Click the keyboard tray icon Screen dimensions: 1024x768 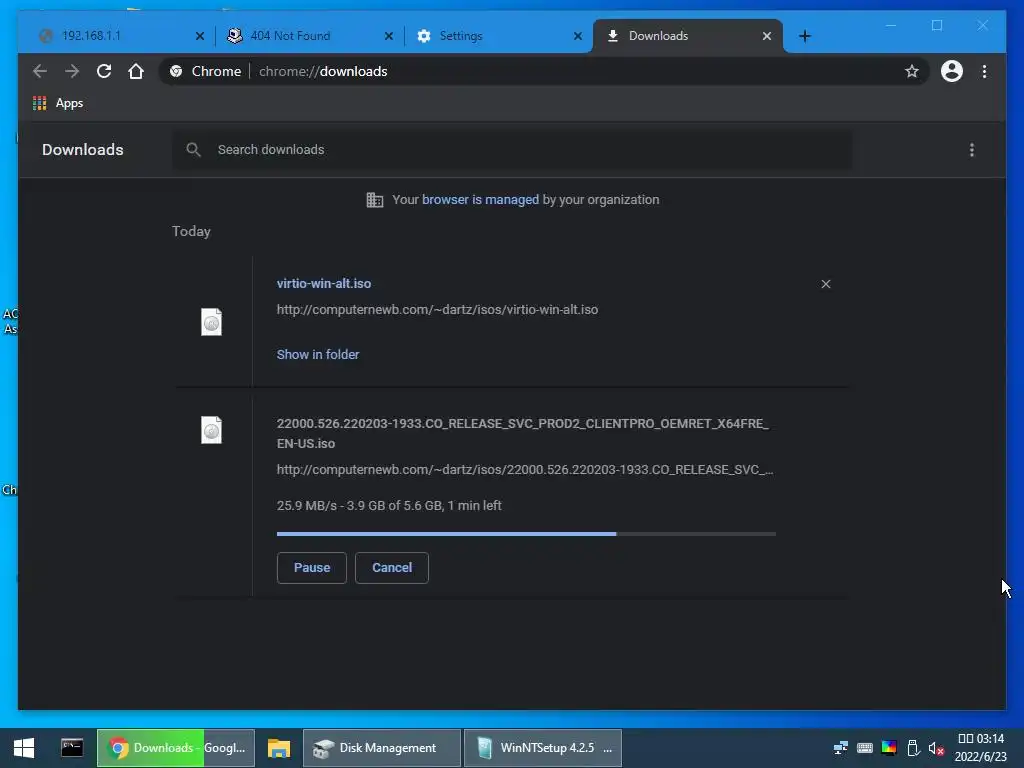(x=865, y=748)
